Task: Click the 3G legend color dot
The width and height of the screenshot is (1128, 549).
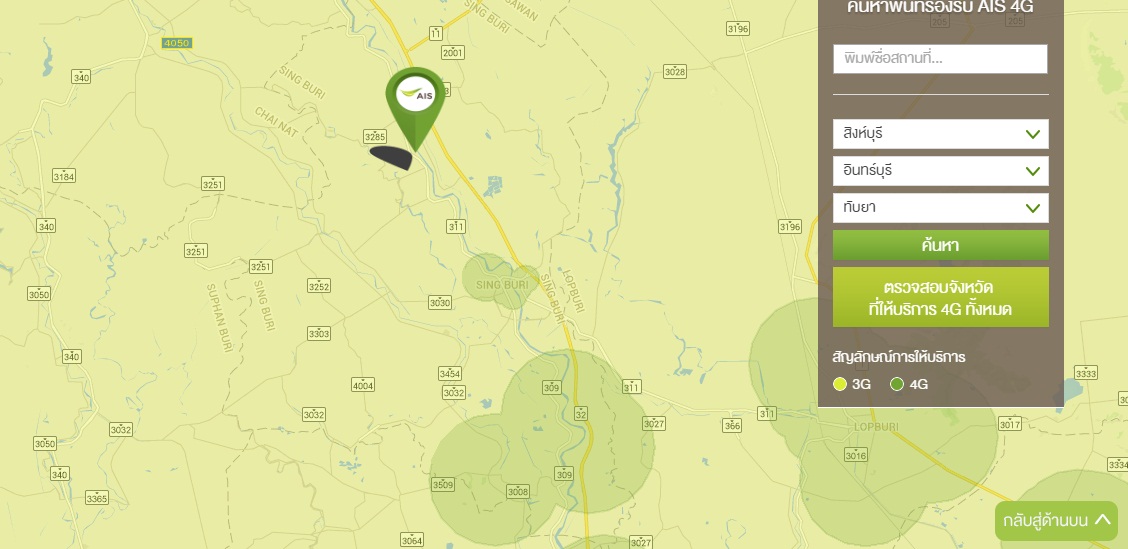Action: 840,384
